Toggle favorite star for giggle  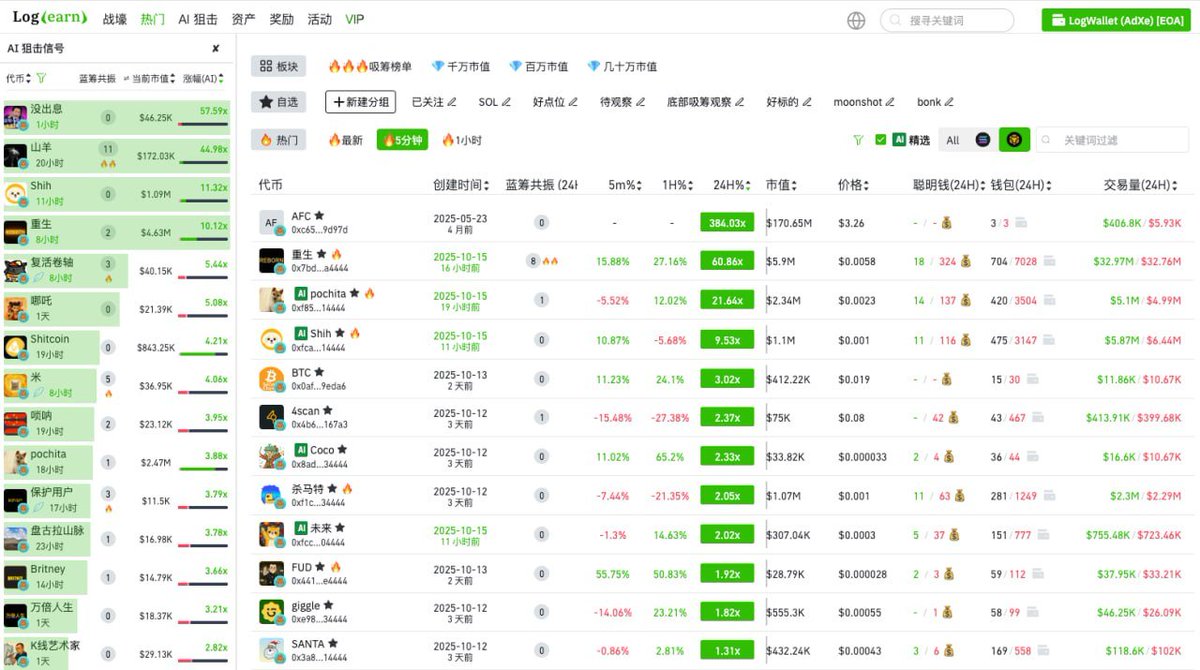point(329,605)
